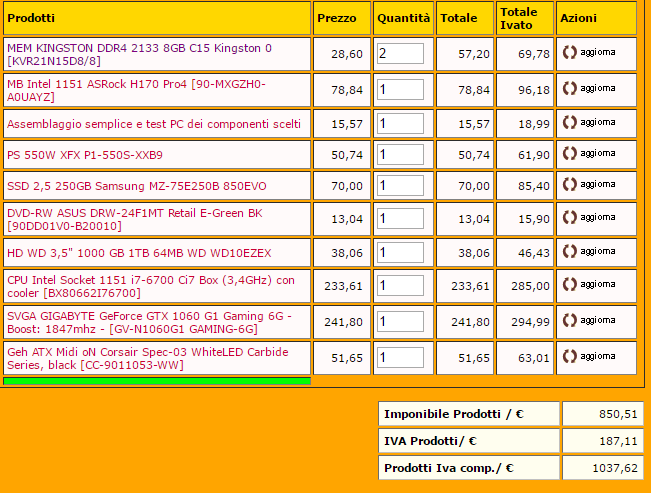Open Assemblaggio semplice e test PC link

[154, 124]
